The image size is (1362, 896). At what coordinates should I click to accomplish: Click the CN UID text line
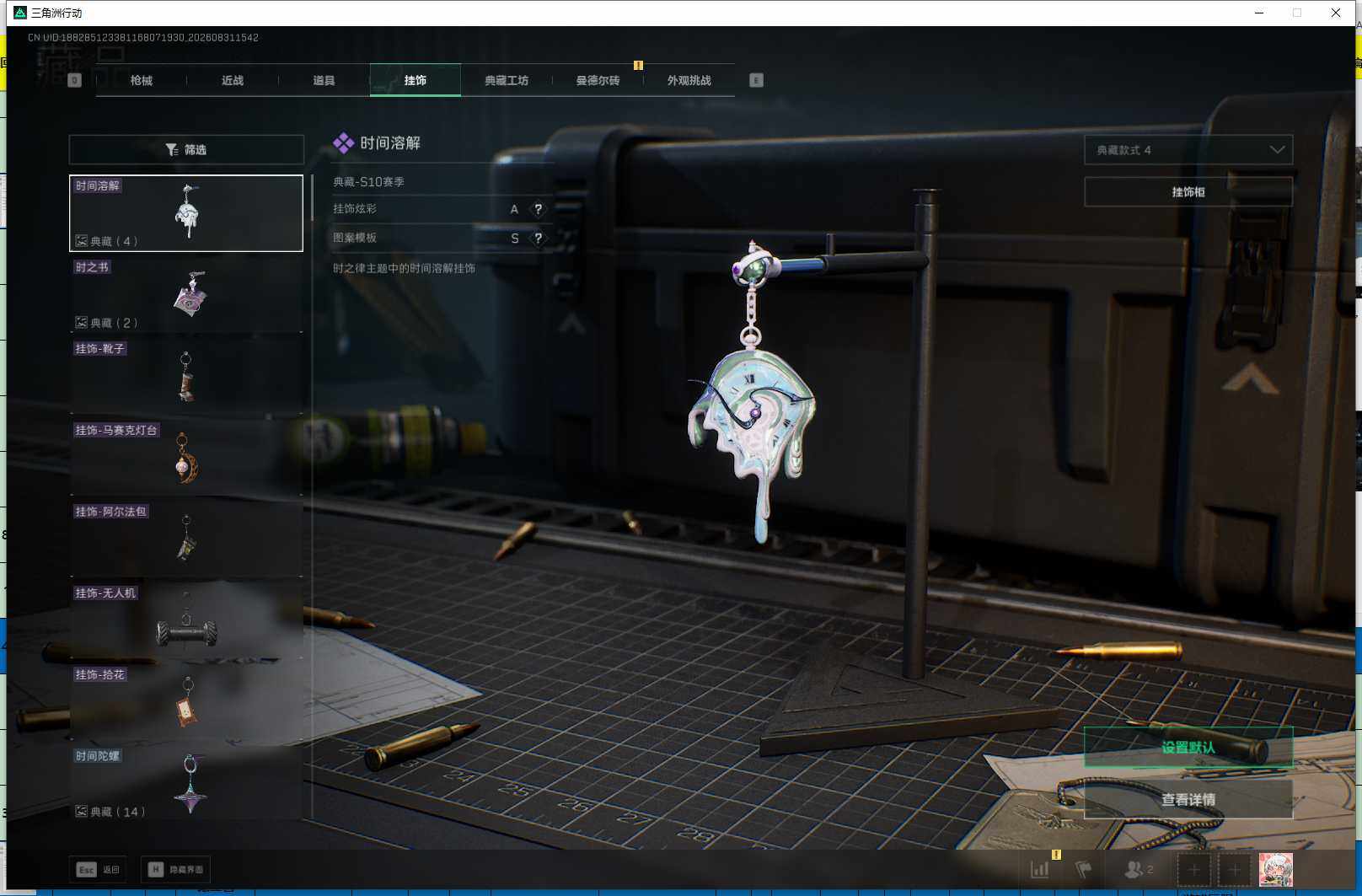click(x=143, y=38)
